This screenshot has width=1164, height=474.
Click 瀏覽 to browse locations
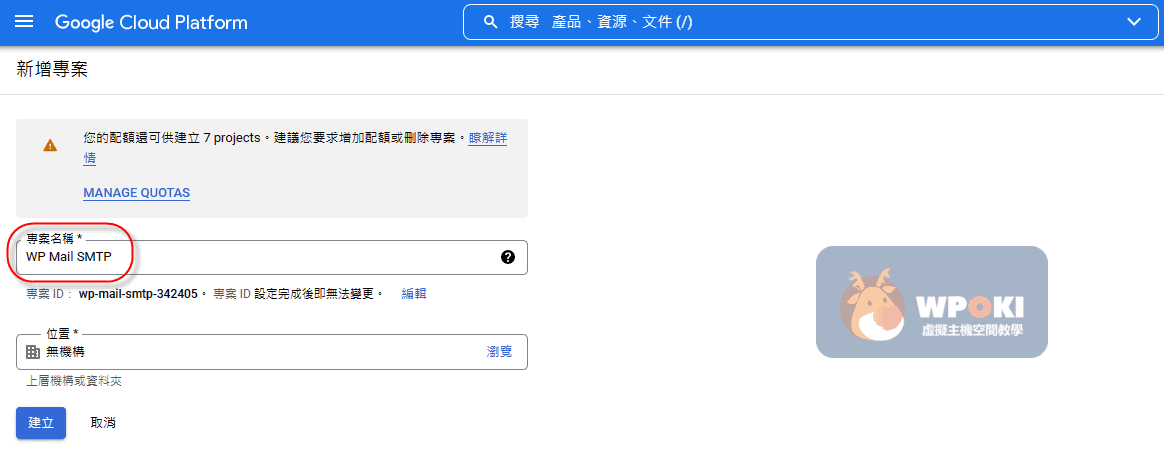pyautogui.click(x=499, y=352)
